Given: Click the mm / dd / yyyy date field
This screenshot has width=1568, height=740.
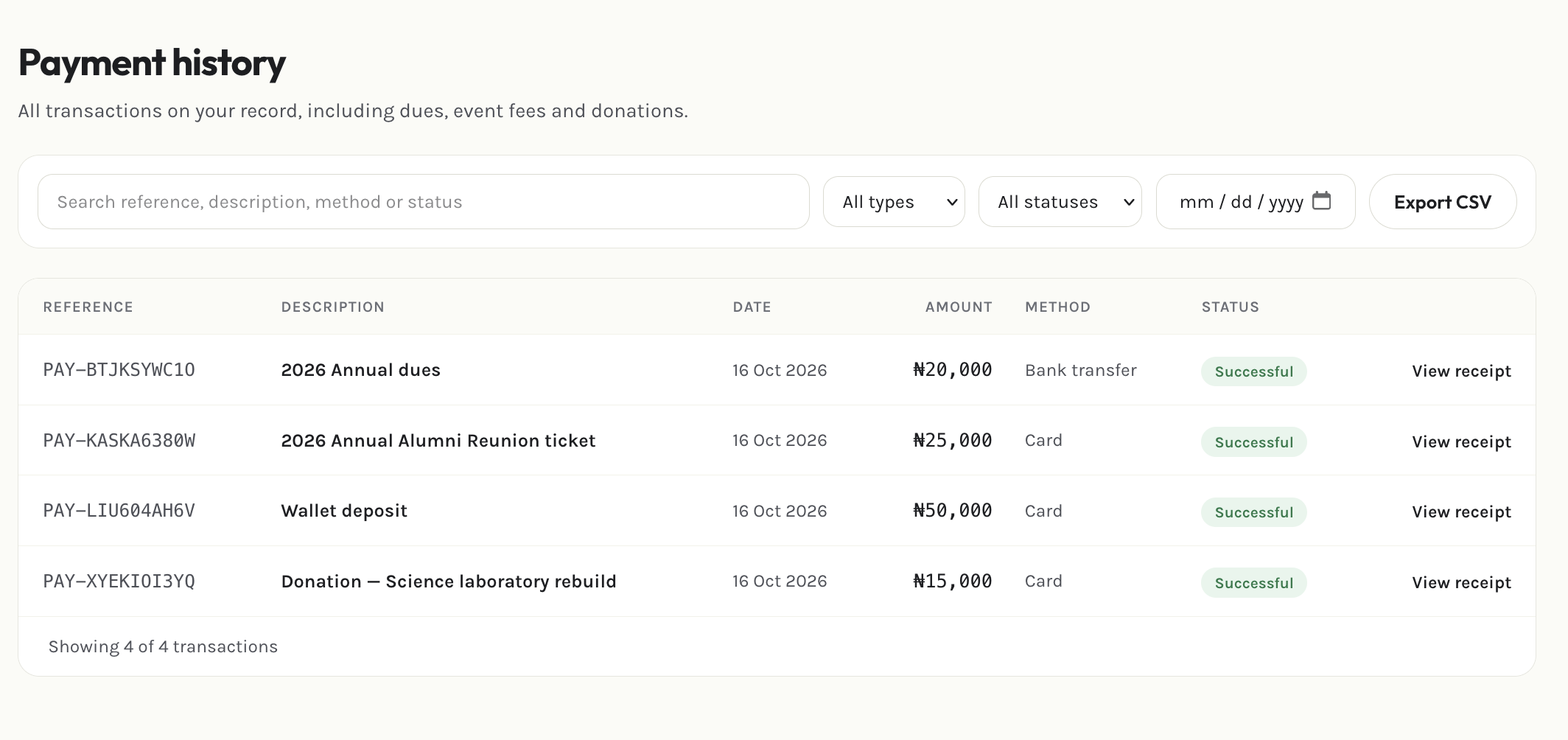Looking at the screenshot, I should pyautogui.click(x=1256, y=202).
